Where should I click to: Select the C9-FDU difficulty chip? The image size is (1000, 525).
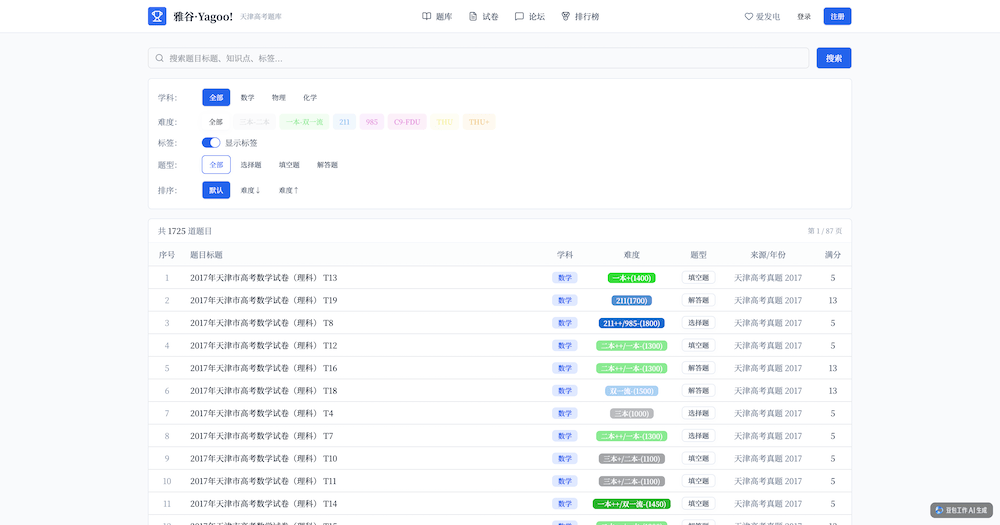coord(407,122)
